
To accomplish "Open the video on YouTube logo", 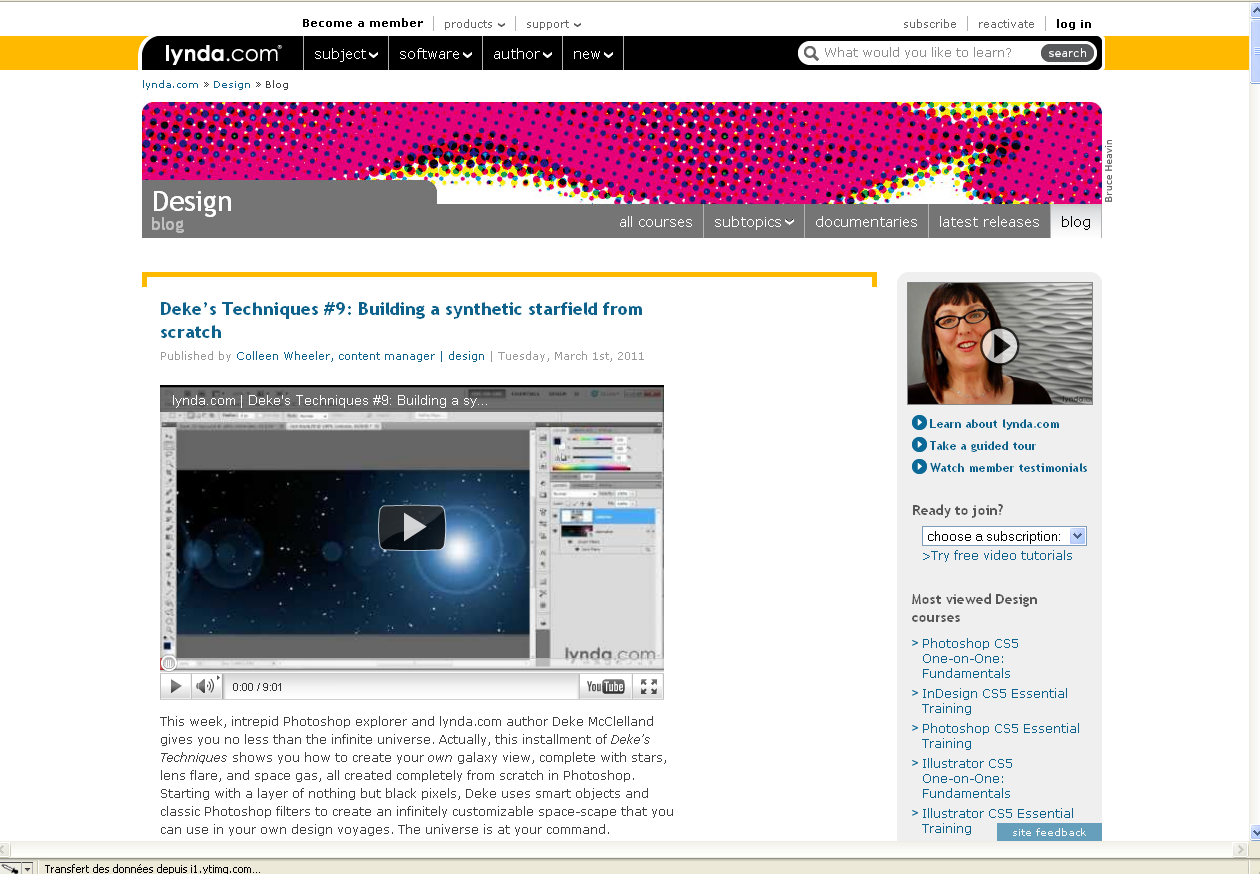I will (x=605, y=686).
